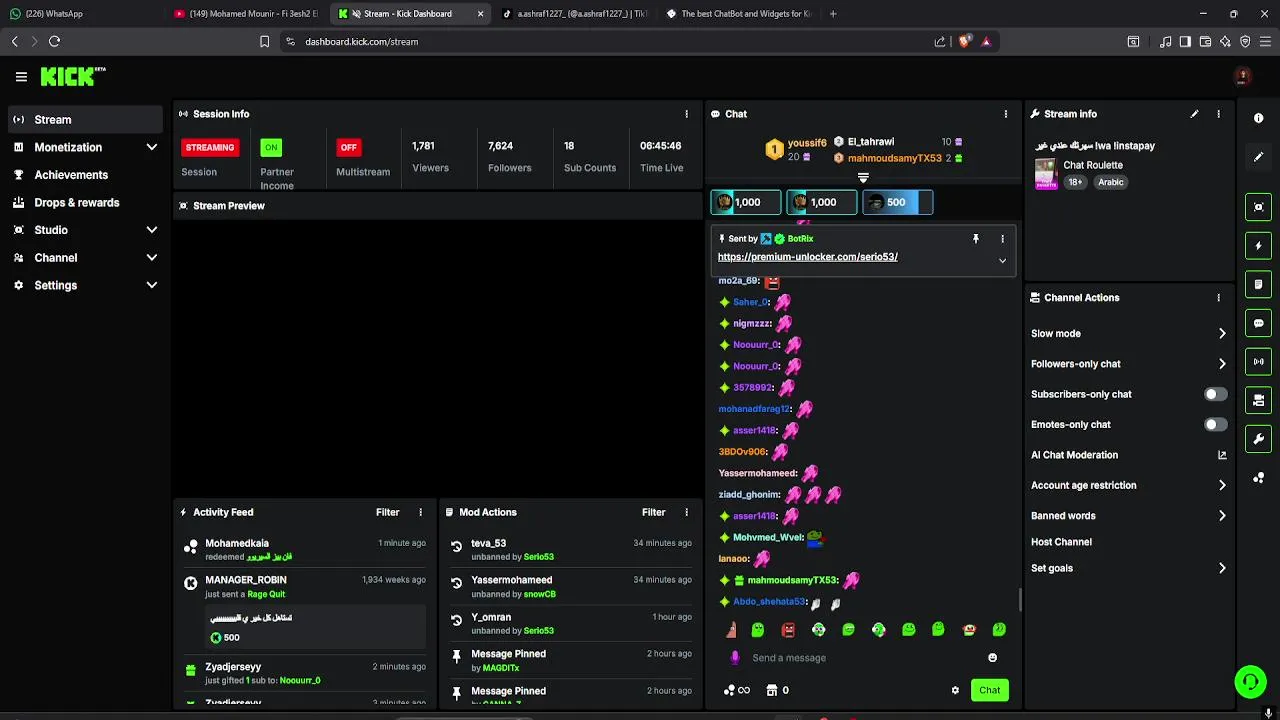1280x720 pixels.
Task: Click the lightning bolt icon in right toolbar
Action: click(x=1258, y=246)
